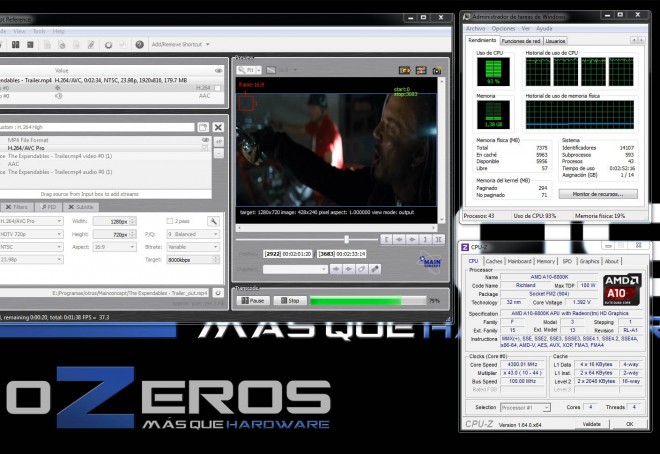Toggle the H.264/AVC Pro row checkbox
The height and width of the screenshot is (454, 660).
205,148
